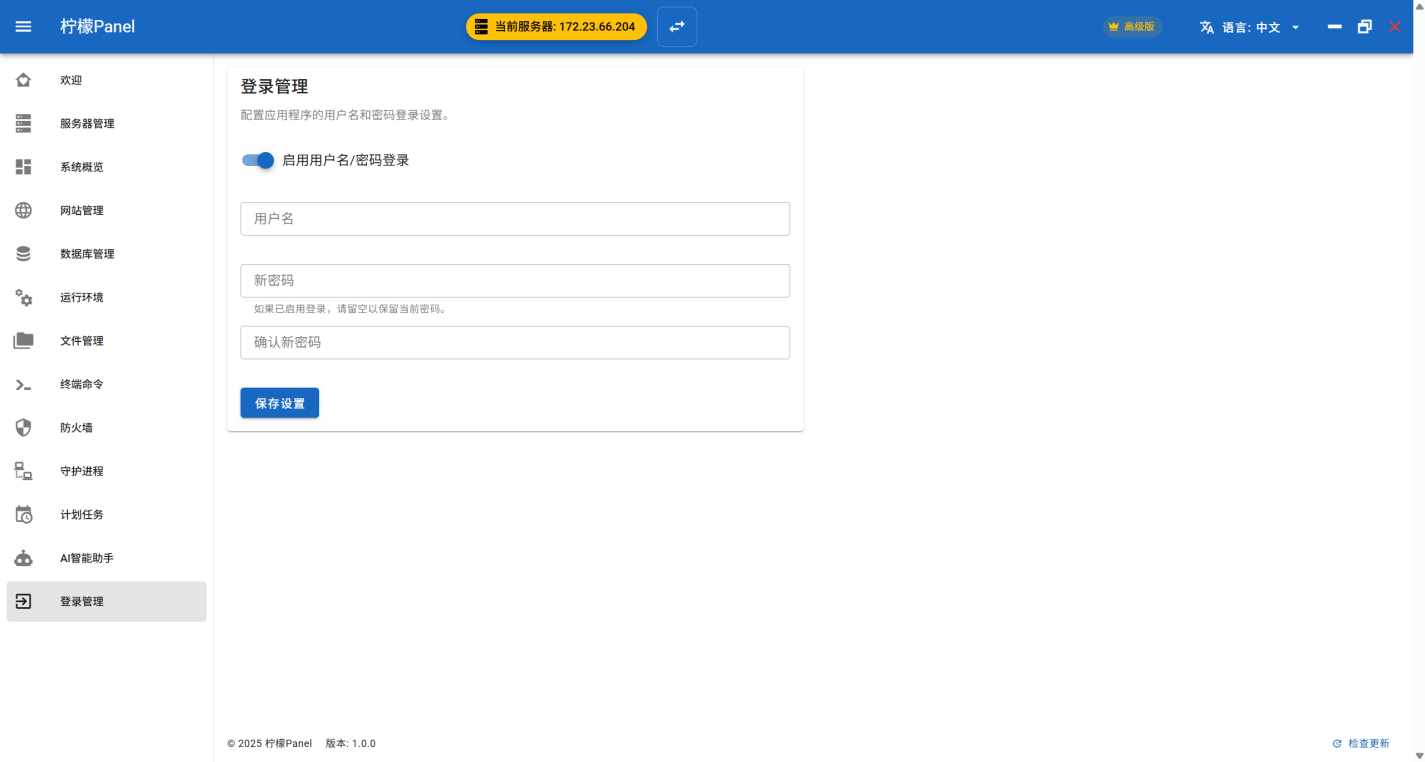Click the robot icon for AI智能助手
The height and width of the screenshot is (762, 1425).
23,558
